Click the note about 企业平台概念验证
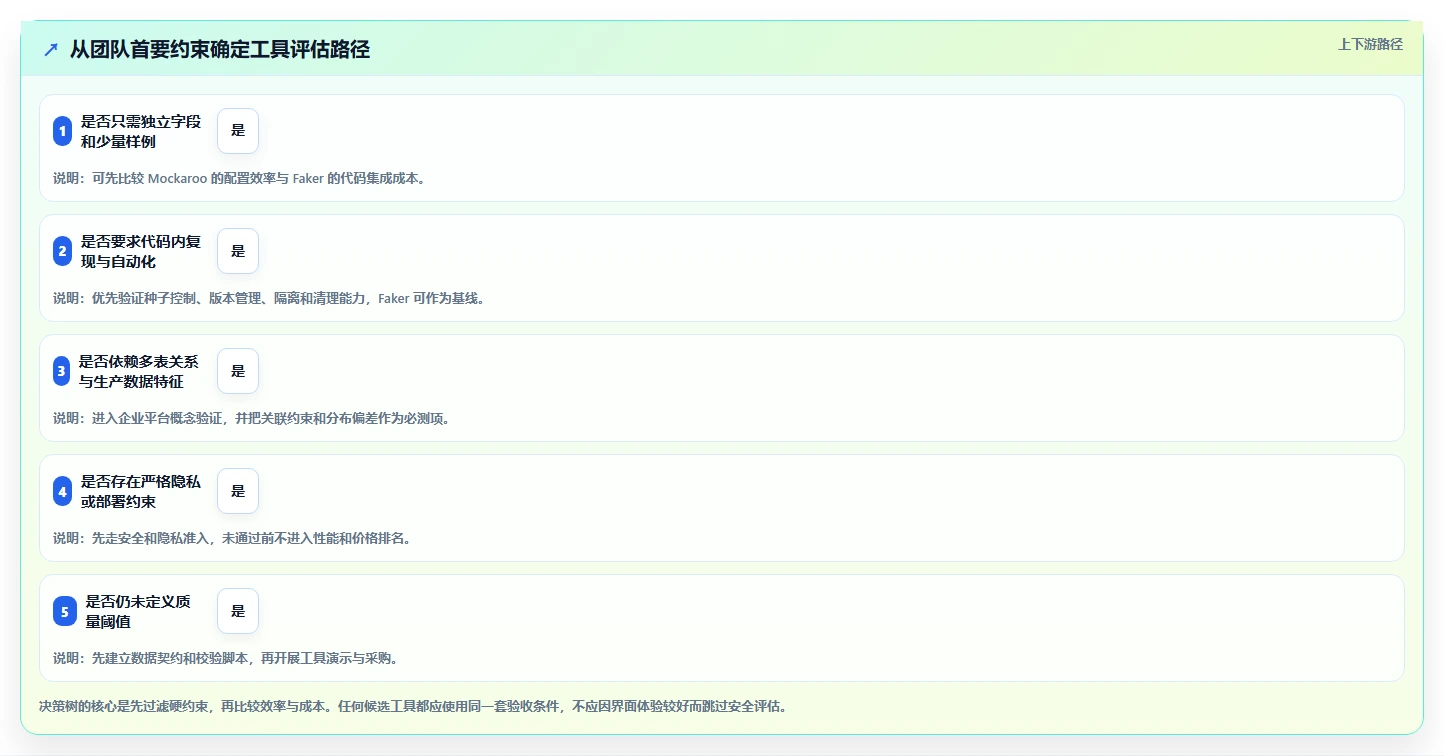The image size is (1444, 756). 255,418
